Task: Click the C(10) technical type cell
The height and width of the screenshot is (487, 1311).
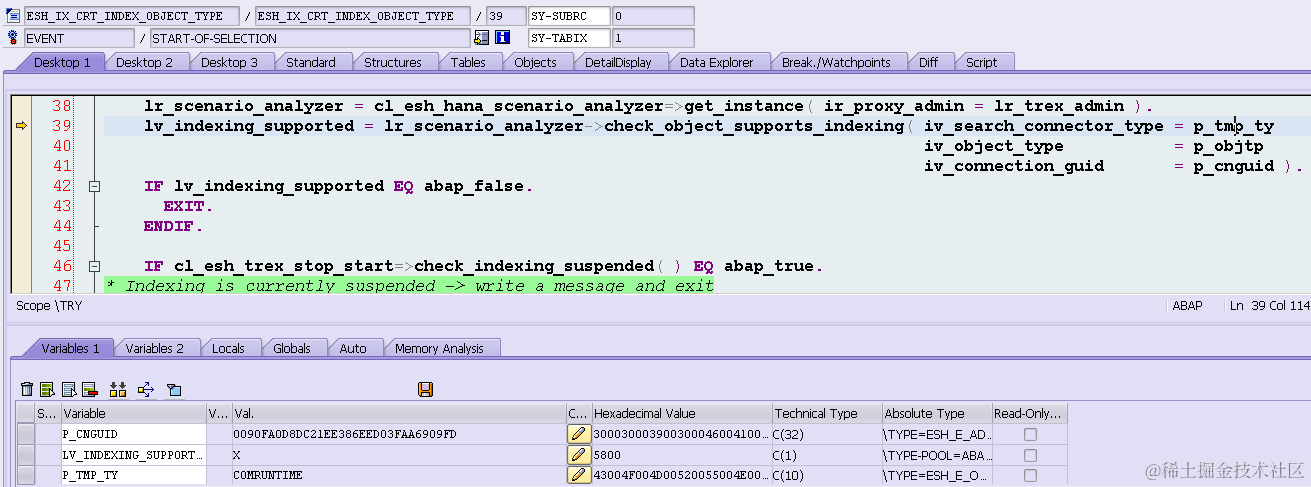Action: pyautogui.click(x=827, y=475)
